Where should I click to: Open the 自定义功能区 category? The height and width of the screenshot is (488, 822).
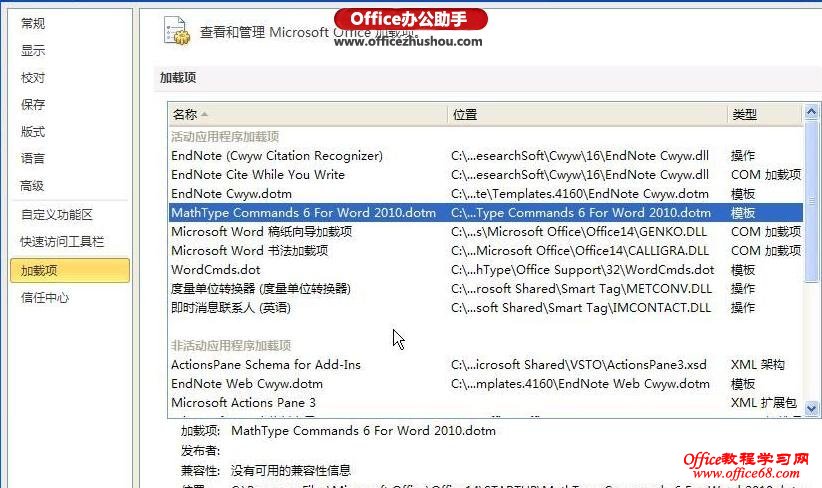coord(57,215)
